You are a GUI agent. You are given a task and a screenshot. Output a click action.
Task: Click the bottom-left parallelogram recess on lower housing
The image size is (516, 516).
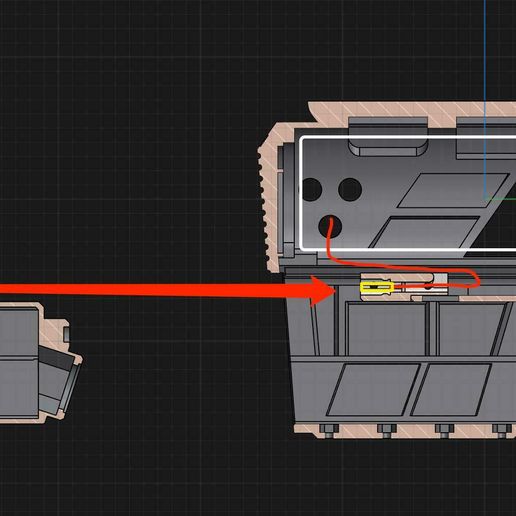click(373, 390)
